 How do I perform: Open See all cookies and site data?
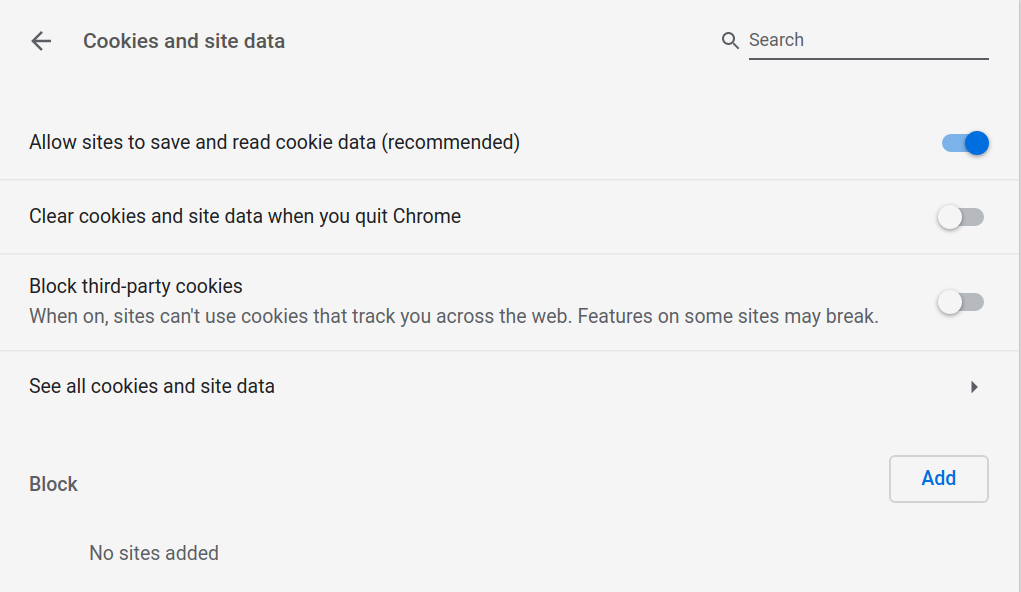click(152, 386)
